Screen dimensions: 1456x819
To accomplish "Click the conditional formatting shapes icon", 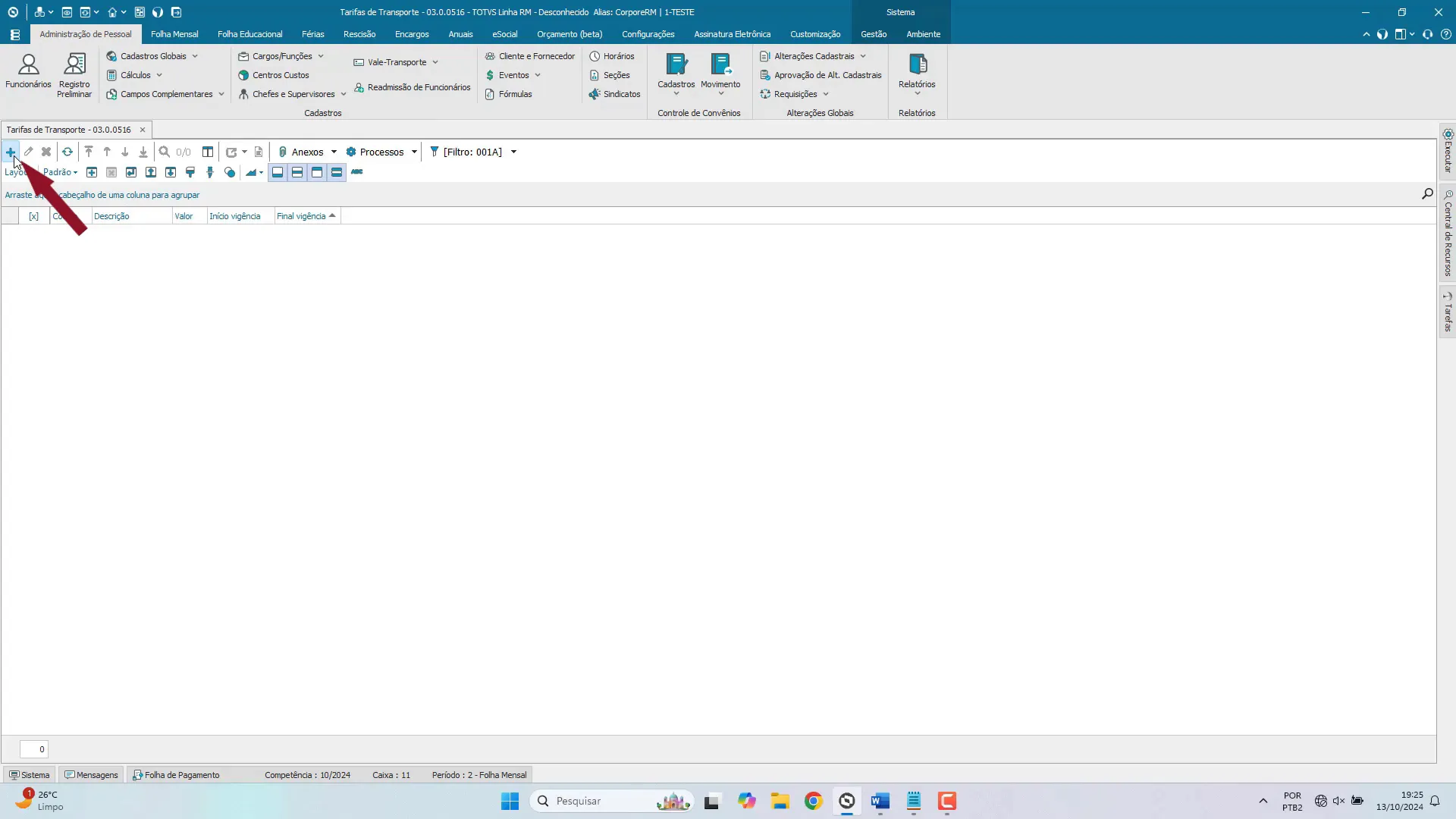I will pos(230,172).
